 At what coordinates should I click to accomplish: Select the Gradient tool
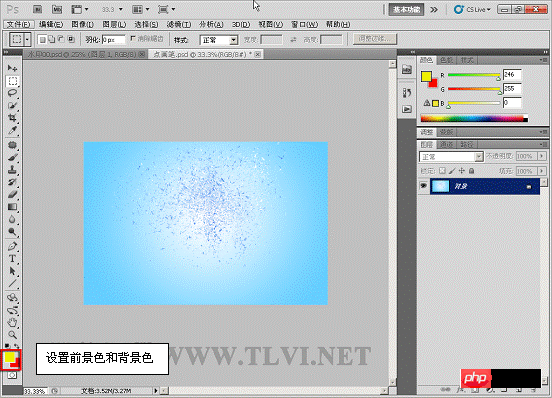pyautogui.click(x=12, y=207)
